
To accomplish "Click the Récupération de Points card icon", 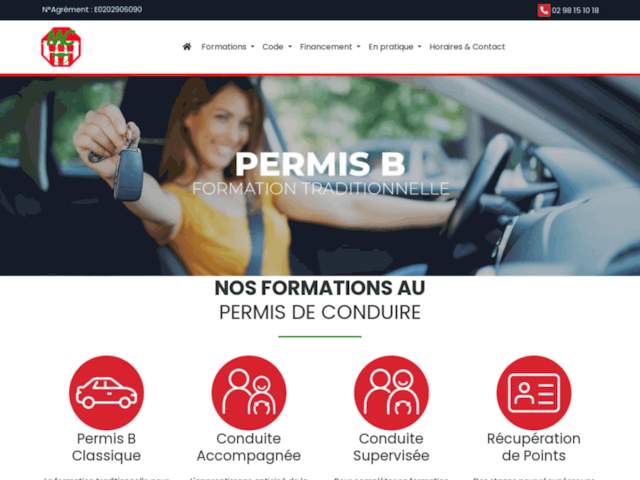I will click(x=534, y=393).
